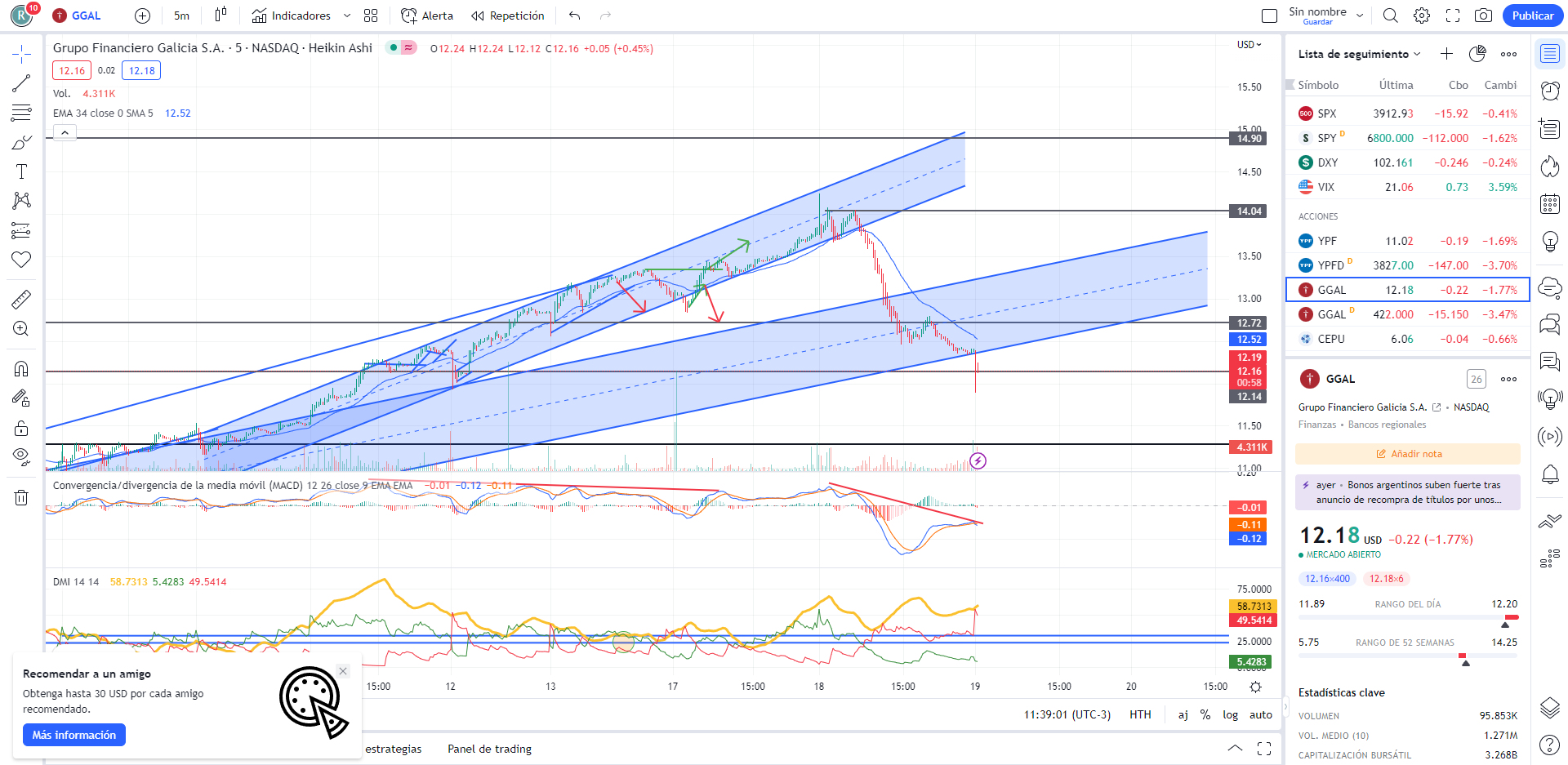Screen dimensions: 1568x765
Task: Open the Fibonacci retracement tools
Action: click(21, 113)
